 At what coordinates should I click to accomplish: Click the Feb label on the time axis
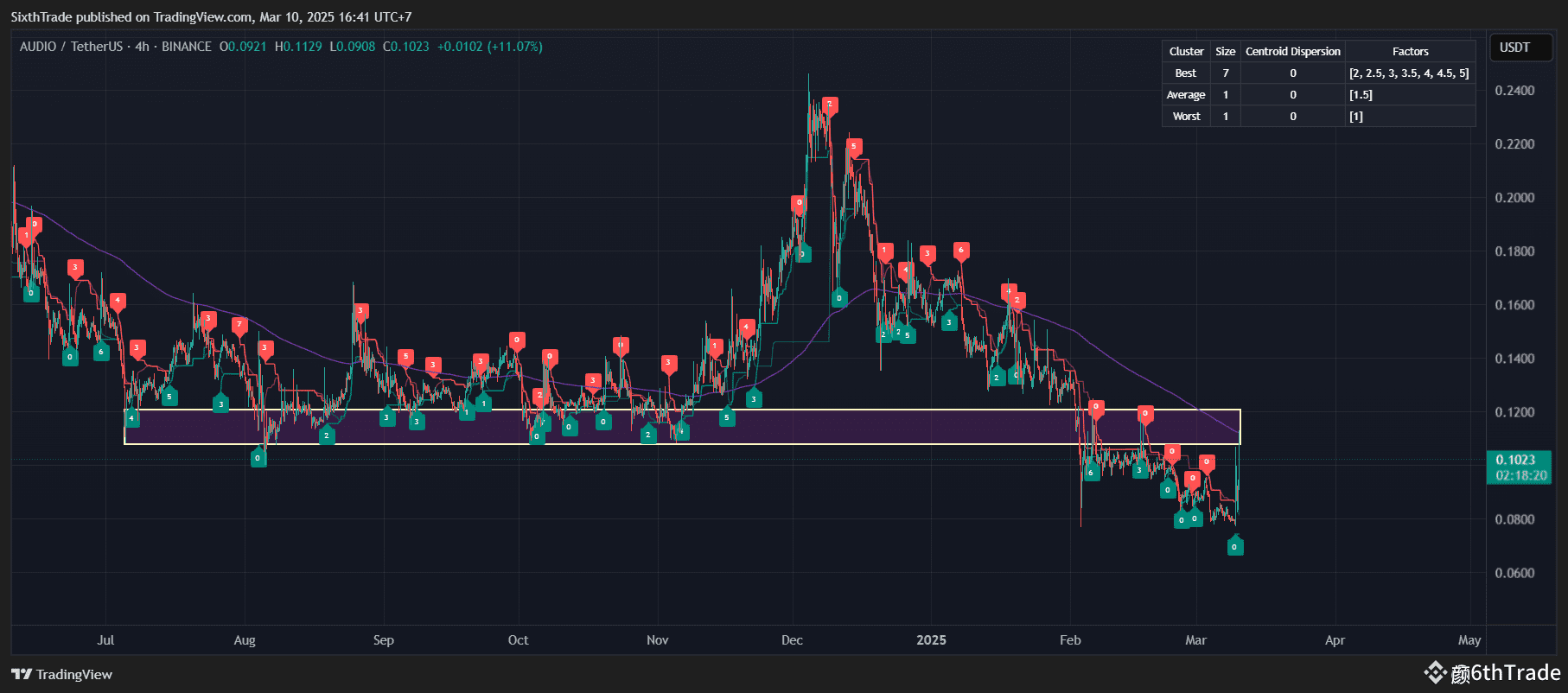pyautogui.click(x=1070, y=640)
